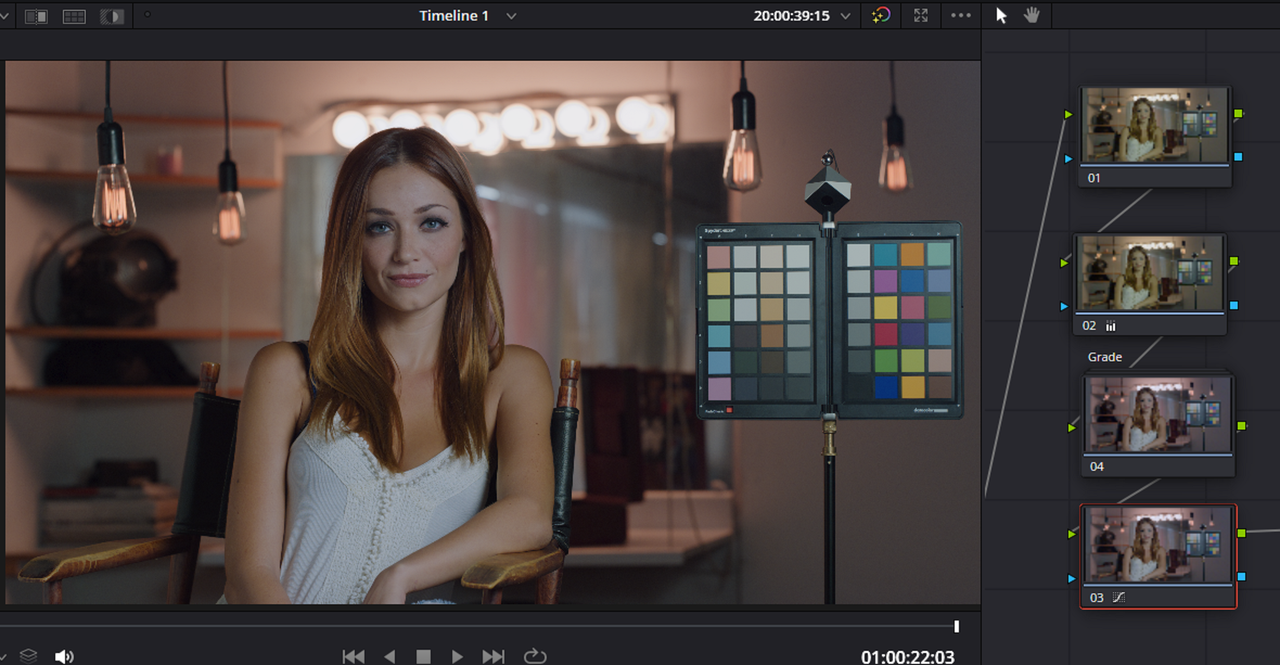Click the node 04 number label
This screenshot has height=665, width=1280.
1097,467
